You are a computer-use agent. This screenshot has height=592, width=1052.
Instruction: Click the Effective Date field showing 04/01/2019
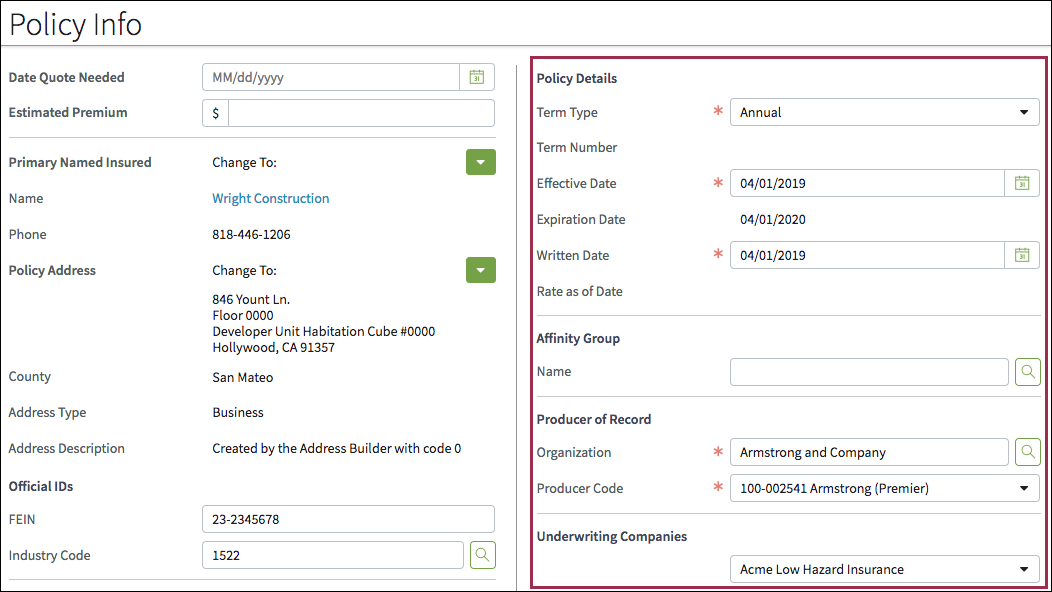(866, 183)
